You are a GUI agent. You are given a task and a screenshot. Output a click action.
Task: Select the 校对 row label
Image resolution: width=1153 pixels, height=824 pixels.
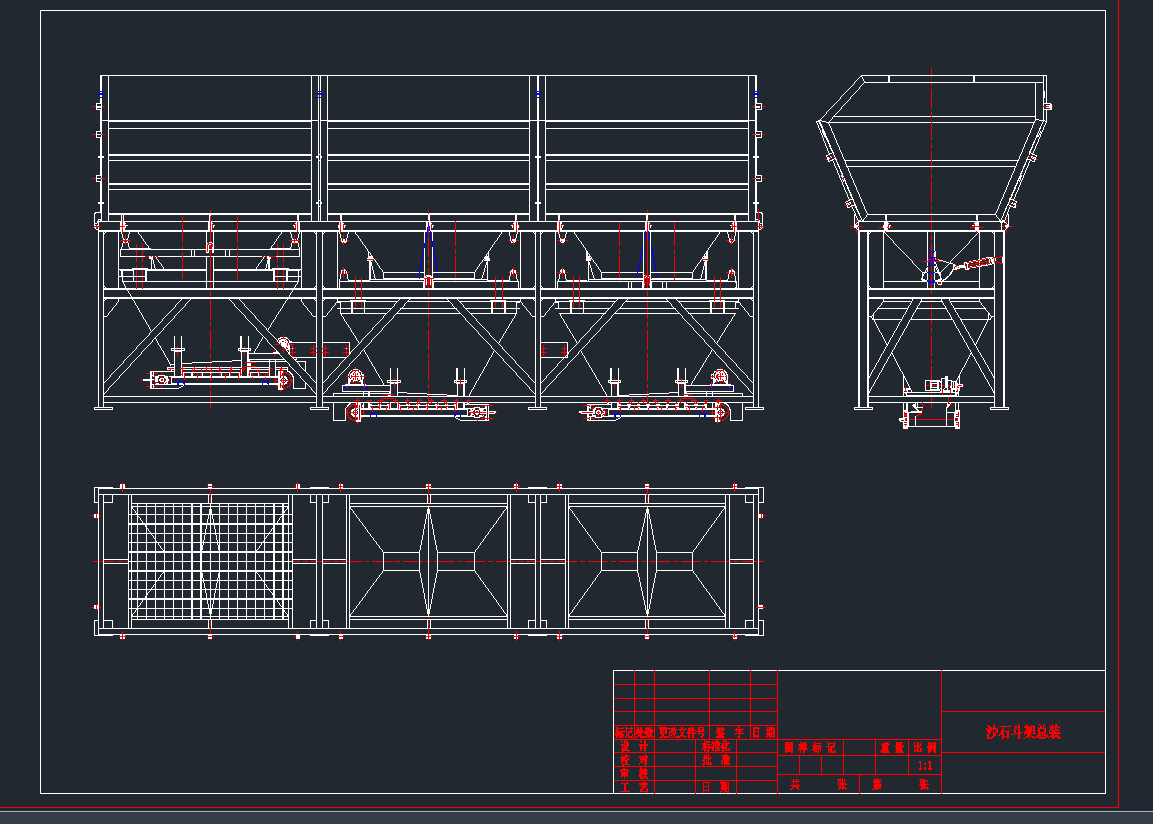tap(634, 760)
